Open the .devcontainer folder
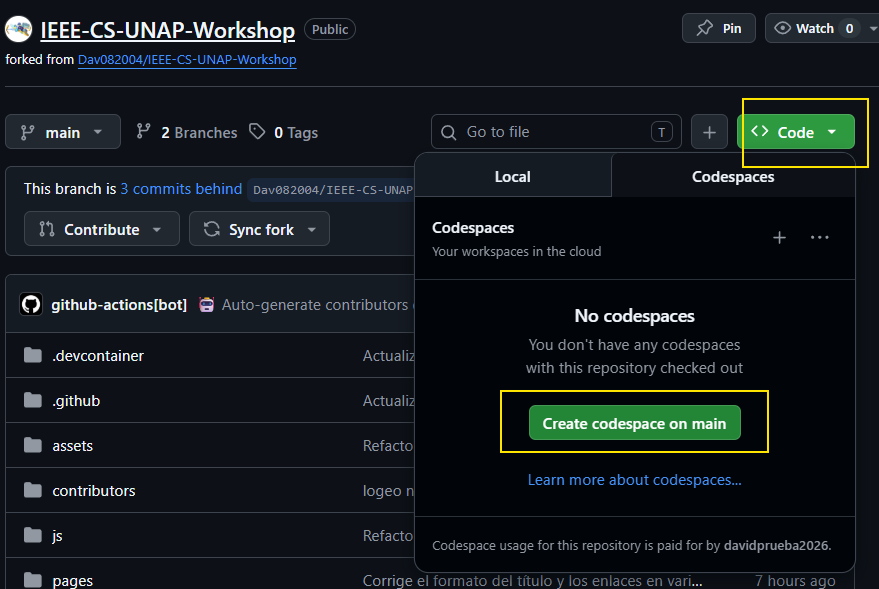The image size is (879, 589). click(98, 356)
